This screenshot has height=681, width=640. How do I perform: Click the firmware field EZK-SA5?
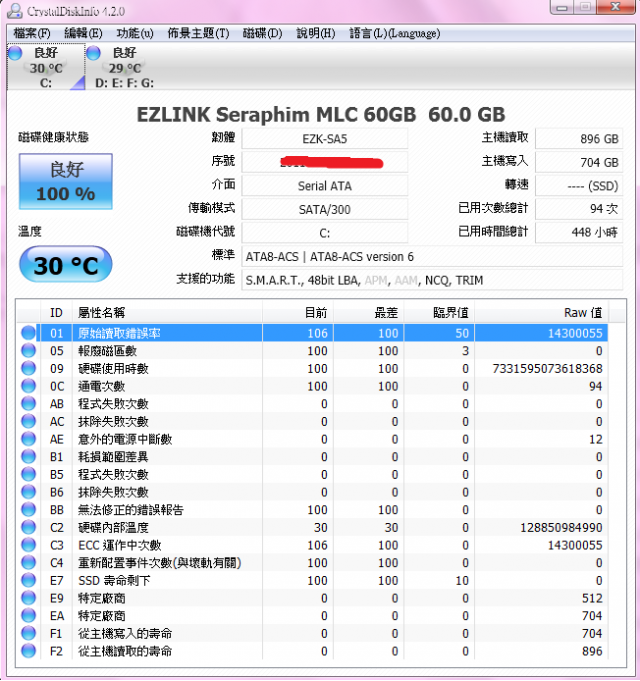[324, 139]
